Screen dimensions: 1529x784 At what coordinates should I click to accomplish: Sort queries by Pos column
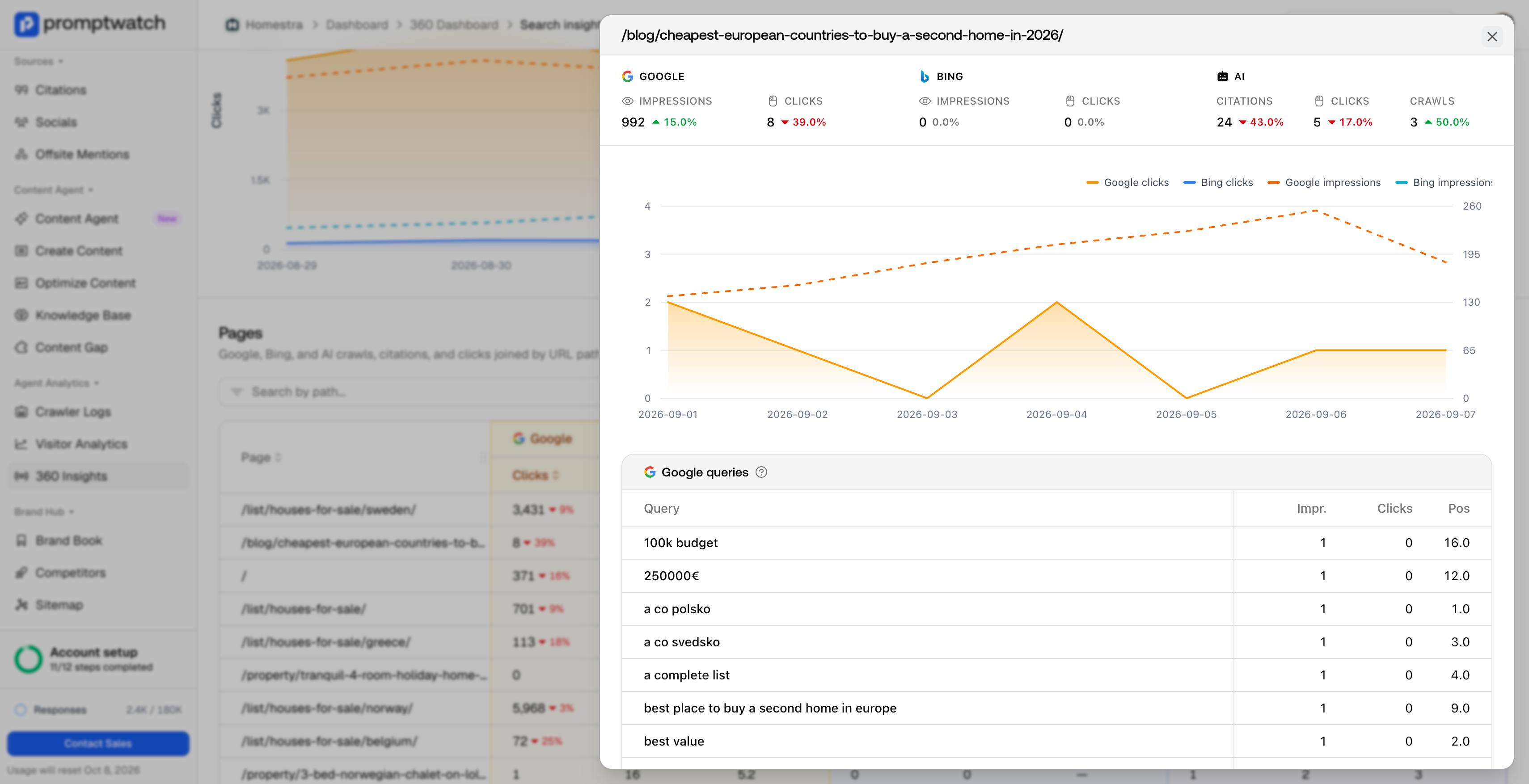click(x=1458, y=509)
